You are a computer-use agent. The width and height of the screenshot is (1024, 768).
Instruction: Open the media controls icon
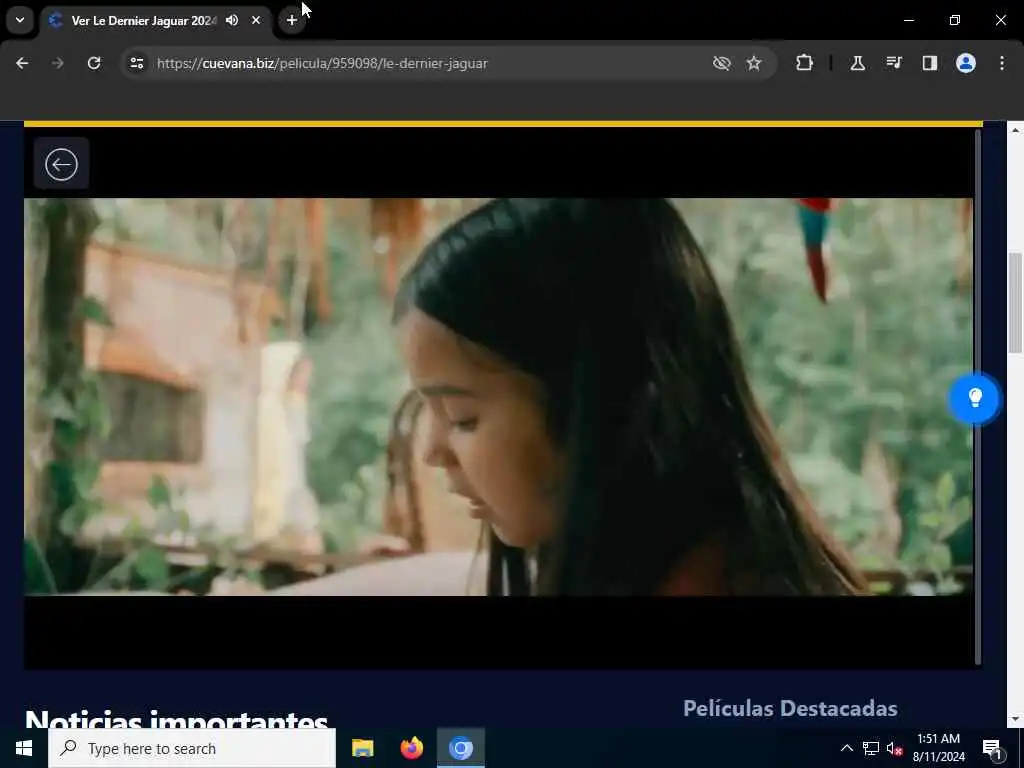(894, 63)
